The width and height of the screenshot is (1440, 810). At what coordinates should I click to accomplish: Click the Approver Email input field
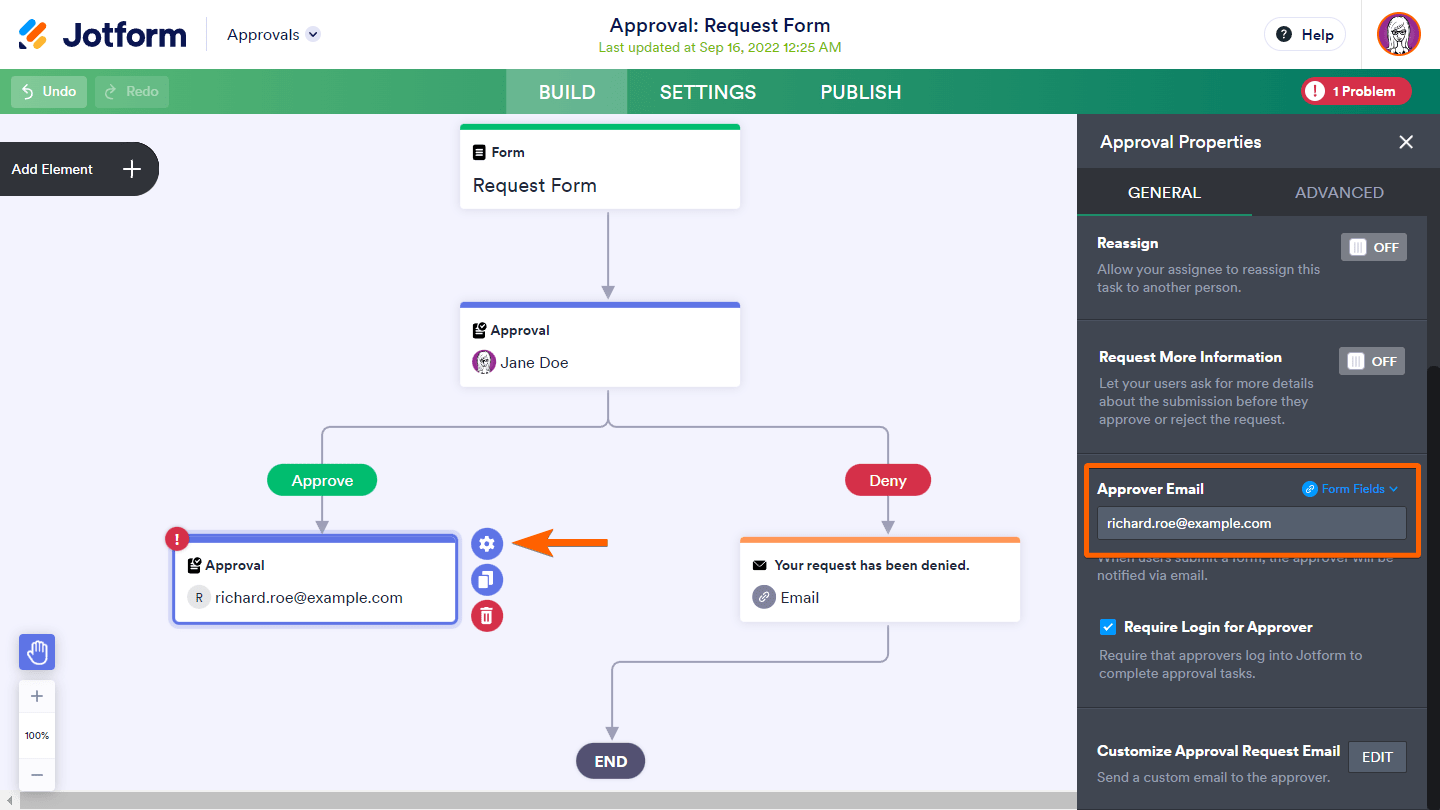1251,523
